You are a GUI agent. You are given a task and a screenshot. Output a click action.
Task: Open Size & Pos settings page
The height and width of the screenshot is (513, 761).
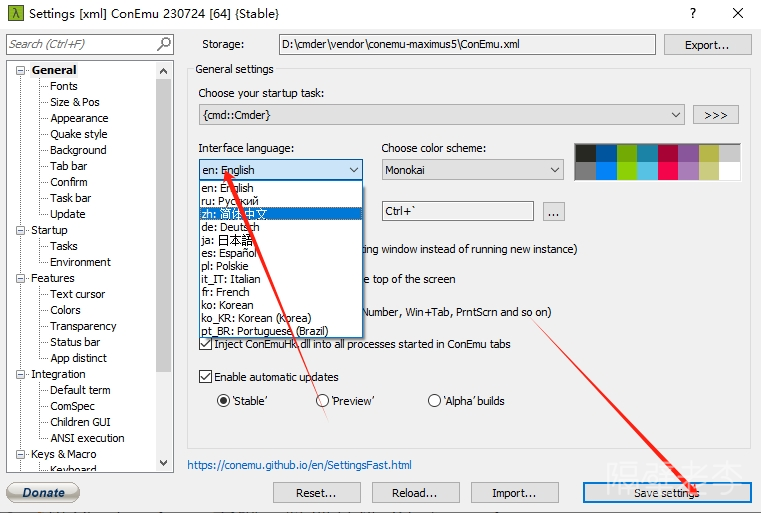click(x=75, y=102)
